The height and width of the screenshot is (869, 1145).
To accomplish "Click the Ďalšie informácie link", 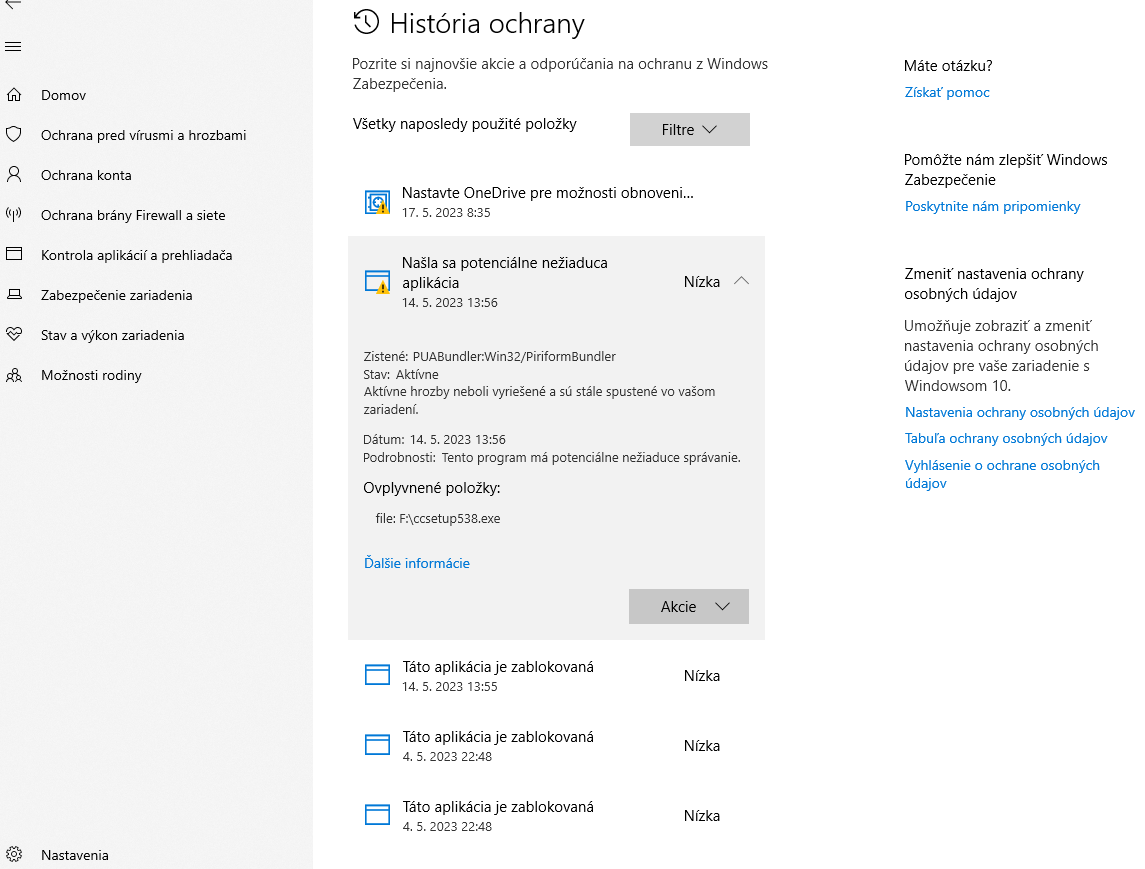I will point(417,563).
